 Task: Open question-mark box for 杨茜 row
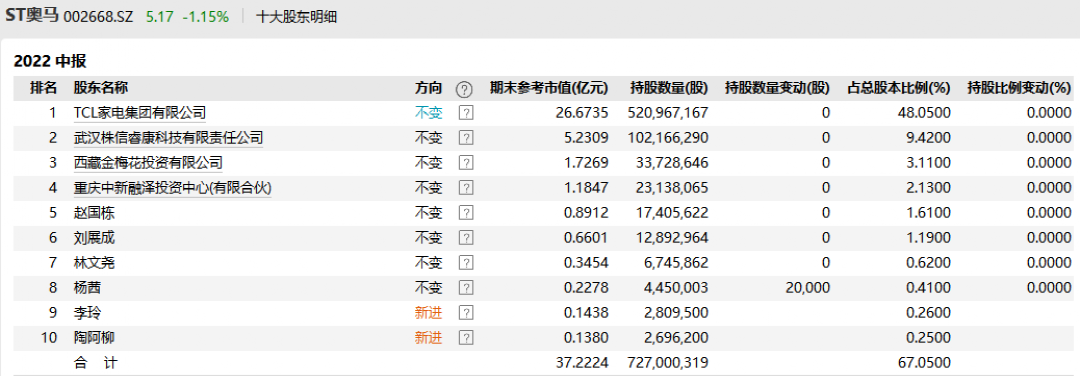(x=466, y=288)
